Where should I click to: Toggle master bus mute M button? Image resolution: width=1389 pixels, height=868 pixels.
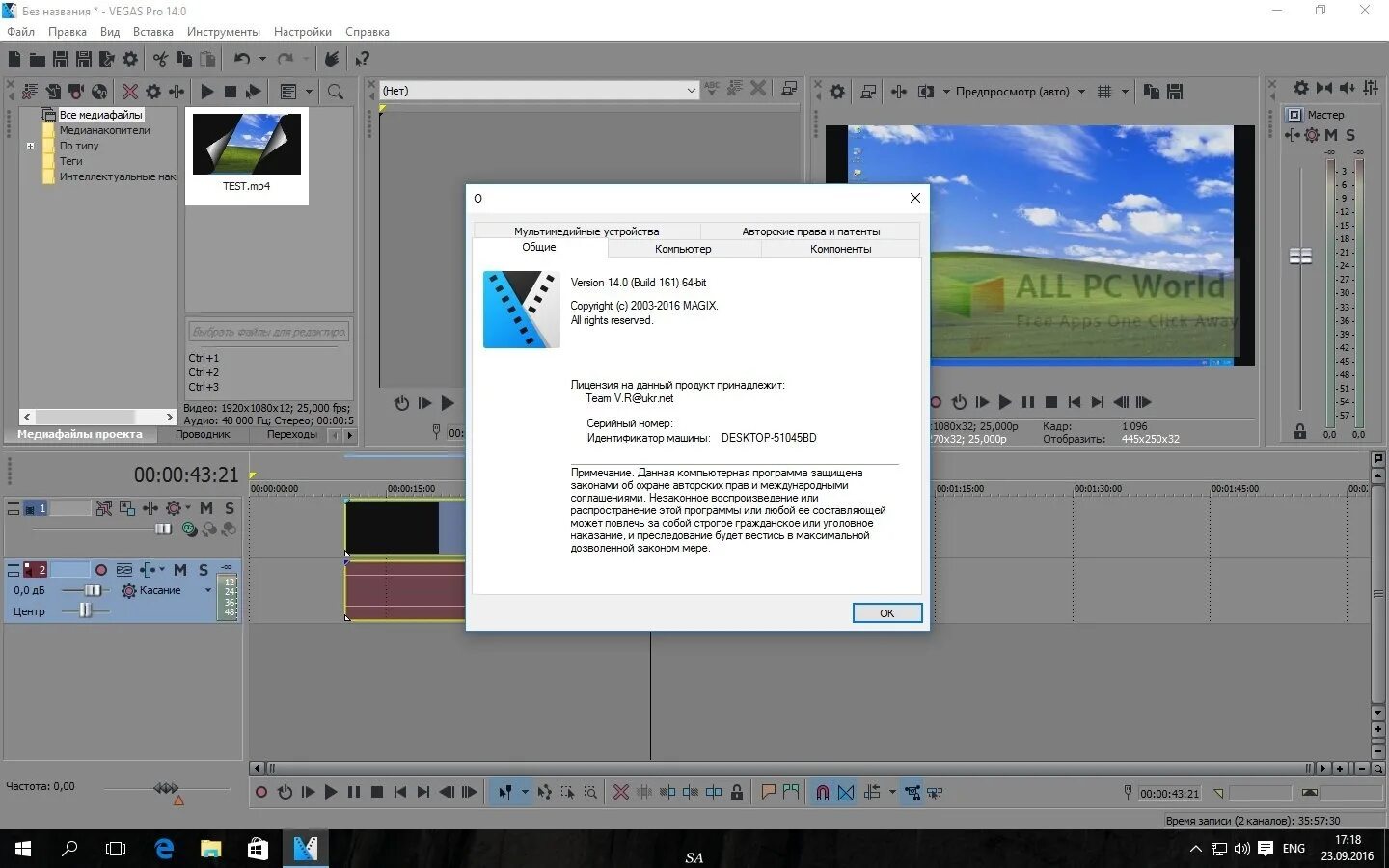click(1331, 135)
